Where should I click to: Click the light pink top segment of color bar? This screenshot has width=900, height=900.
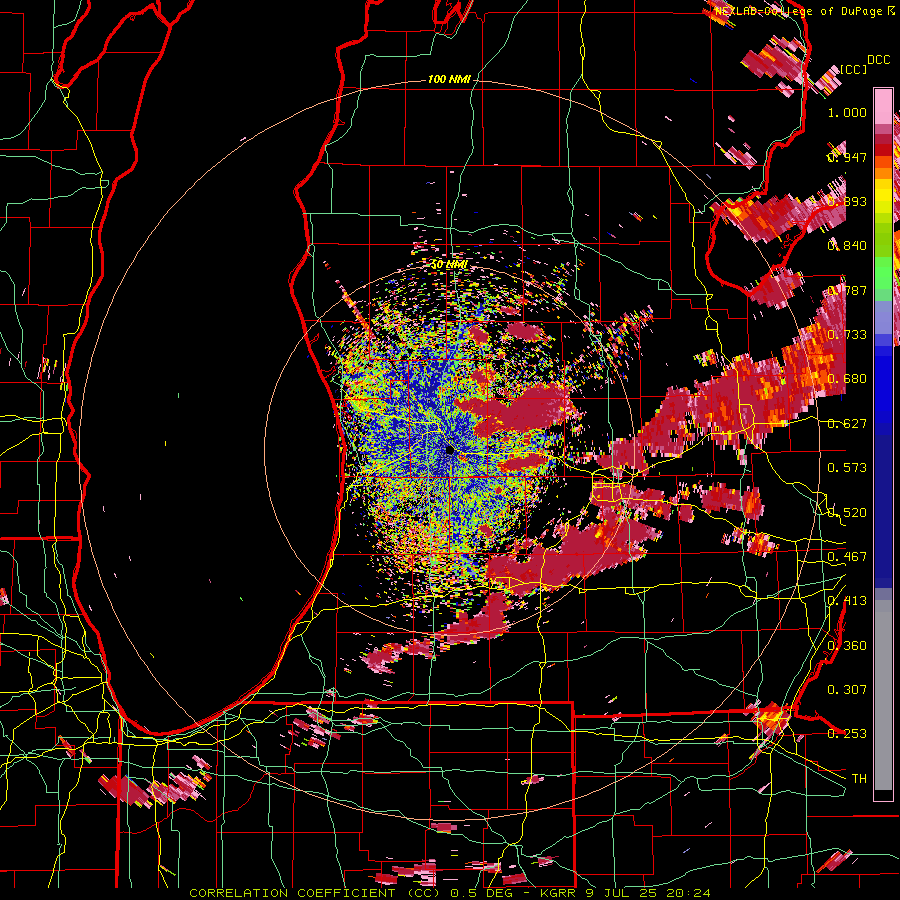(x=883, y=106)
